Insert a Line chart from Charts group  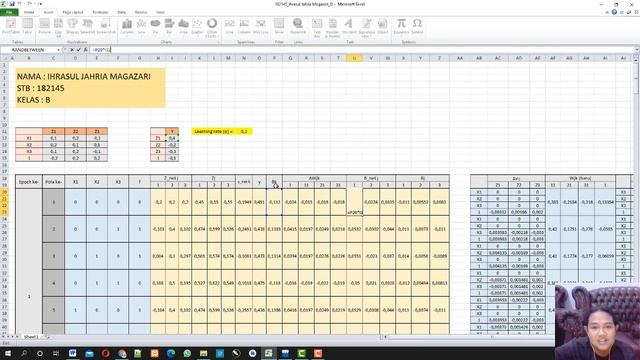point(142,26)
